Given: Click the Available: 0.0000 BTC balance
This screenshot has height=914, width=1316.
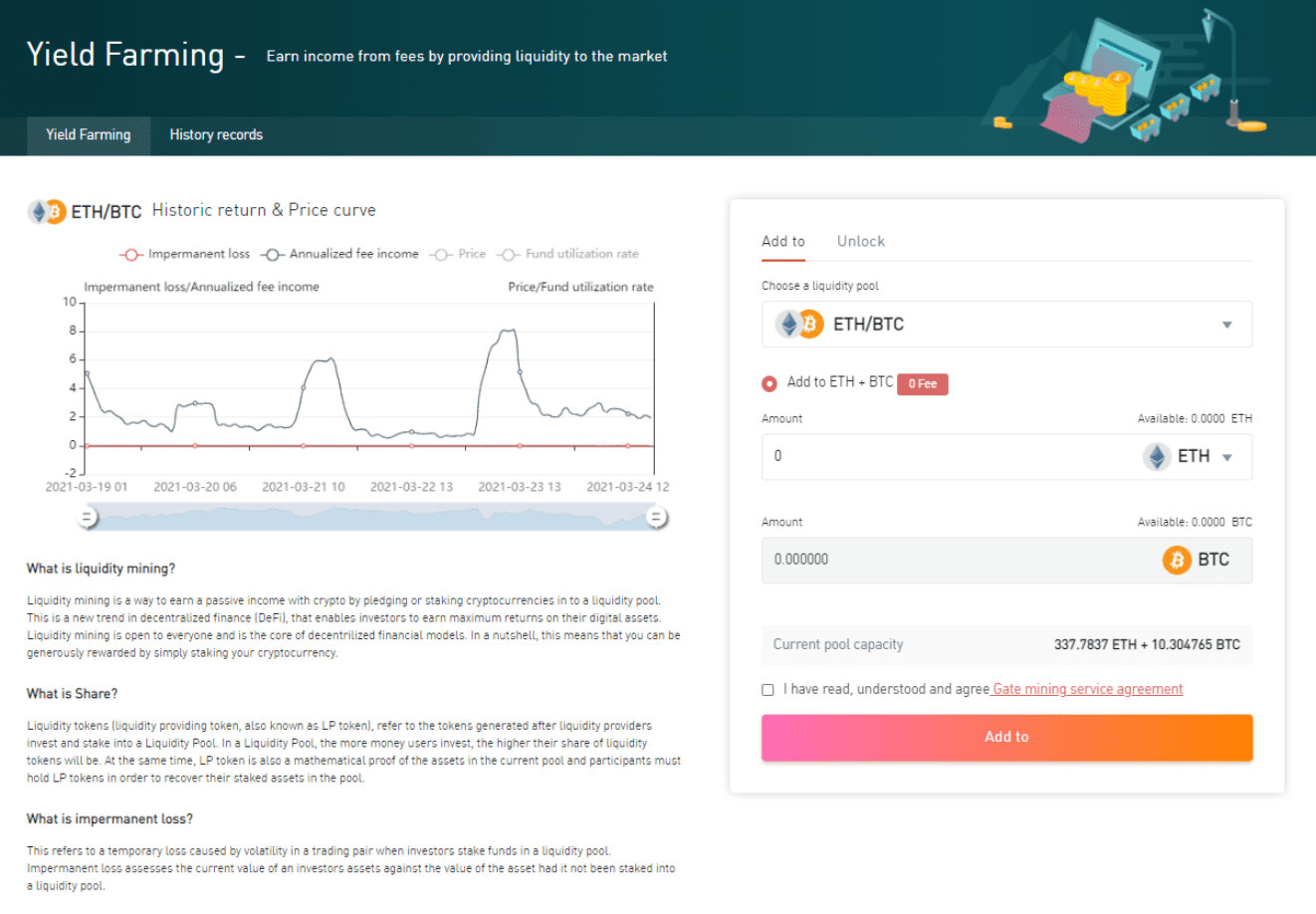Looking at the screenshot, I should (x=1195, y=522).
